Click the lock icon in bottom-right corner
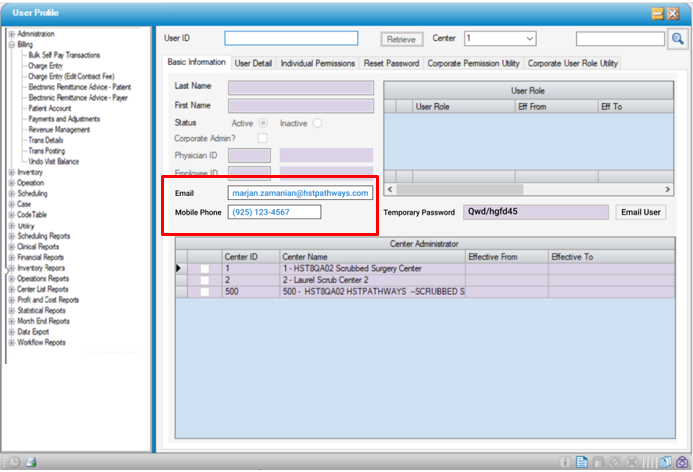The width and height of the screenshot is (693, 472). coord(682,462)
